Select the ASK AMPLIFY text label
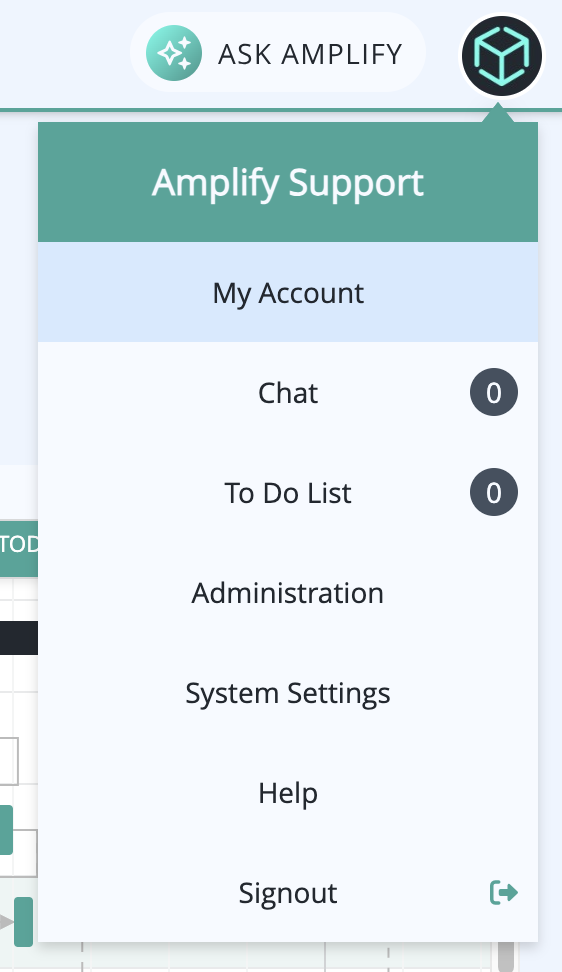This screenshot has height=972, width=562. [310, 54]
